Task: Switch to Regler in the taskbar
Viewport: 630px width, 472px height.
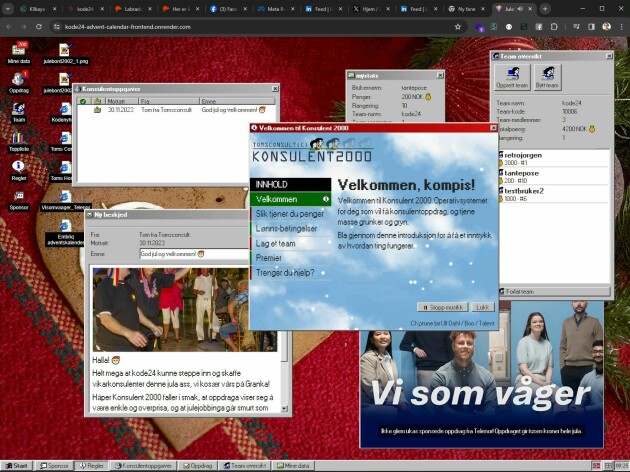Action: [92, 466]
